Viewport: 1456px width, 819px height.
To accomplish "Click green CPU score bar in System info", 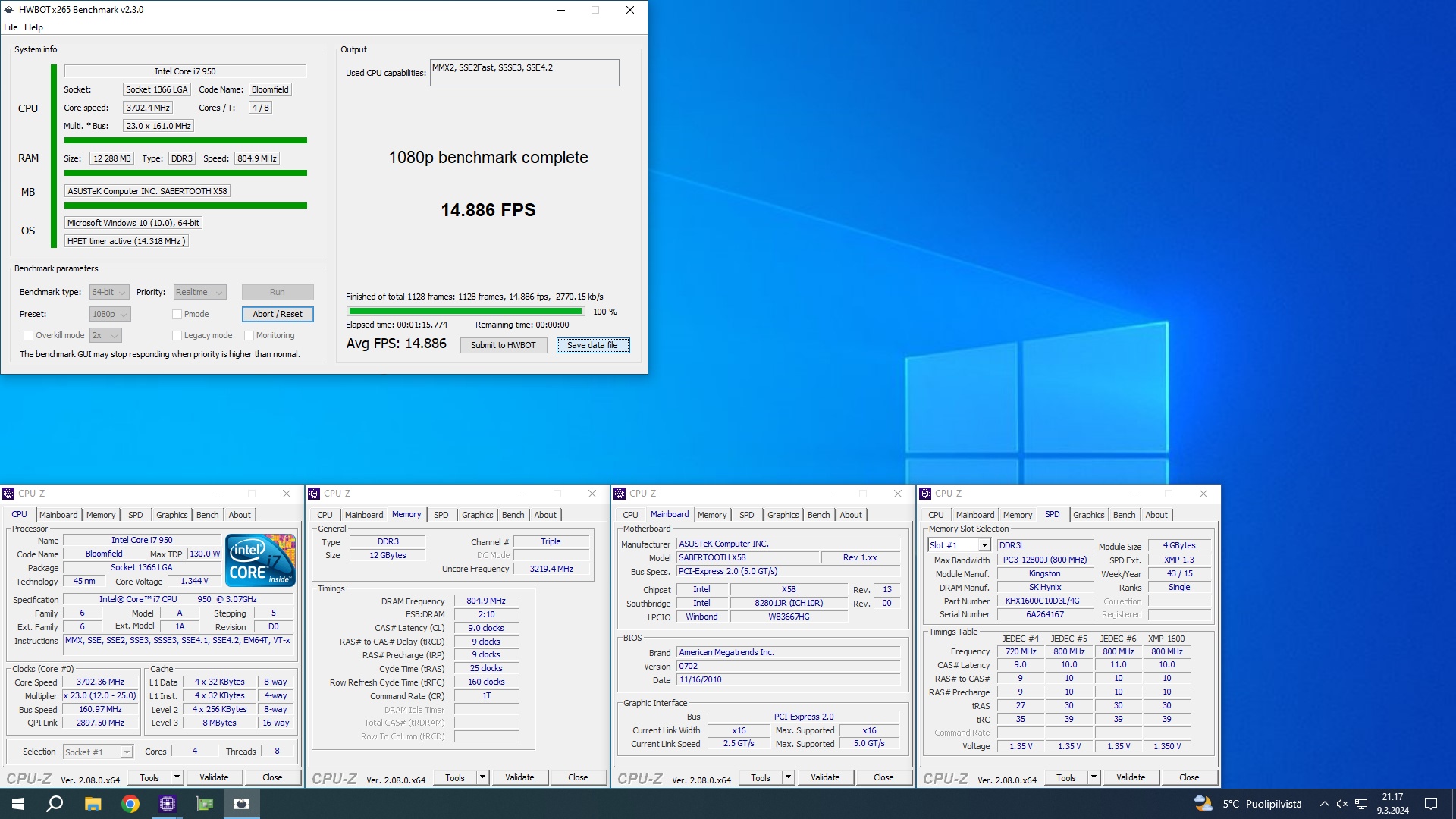I will pyautogui.click(x=186, y=140).
